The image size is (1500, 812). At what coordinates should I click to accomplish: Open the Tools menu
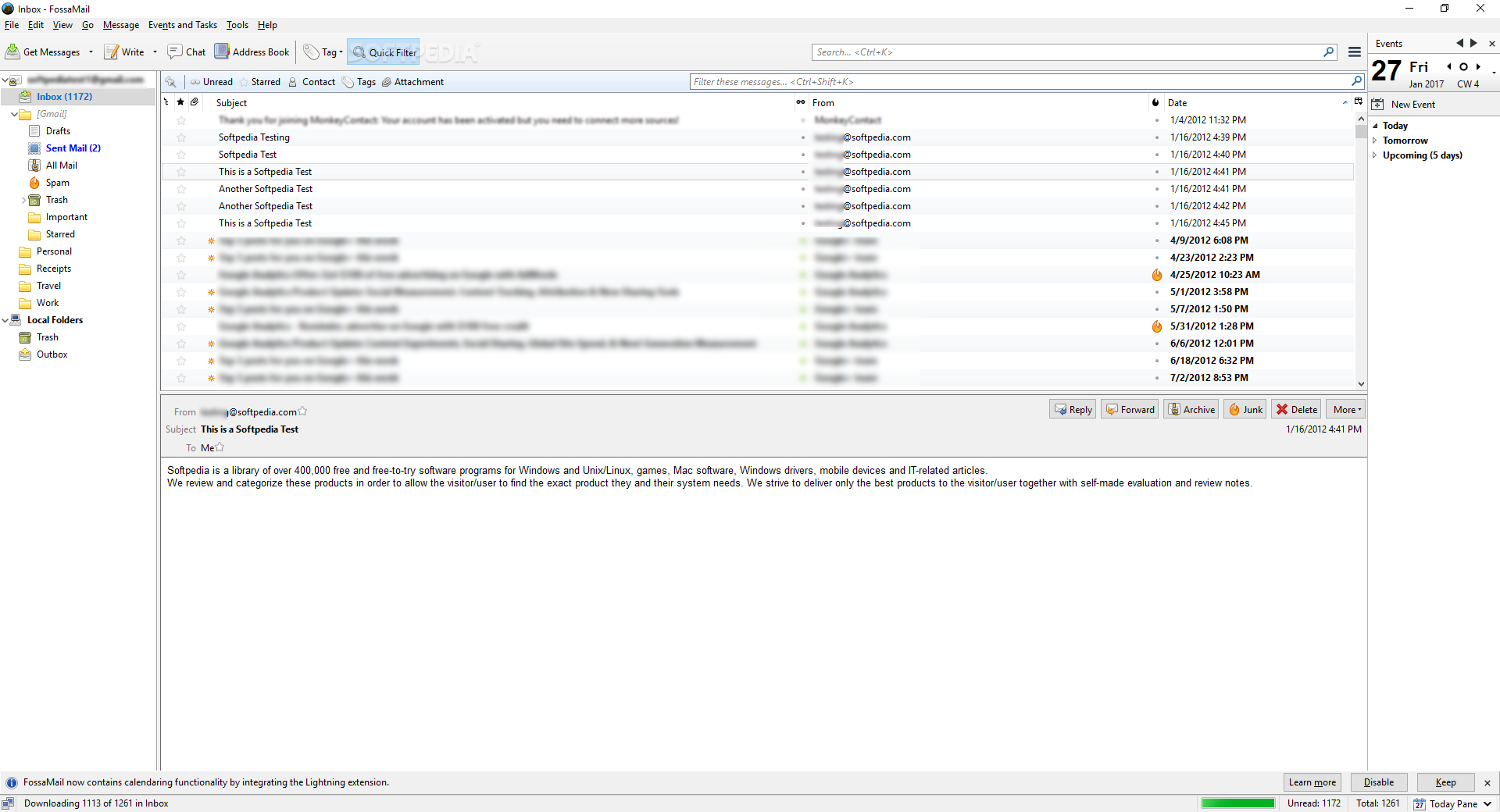[x=237, y=25]
